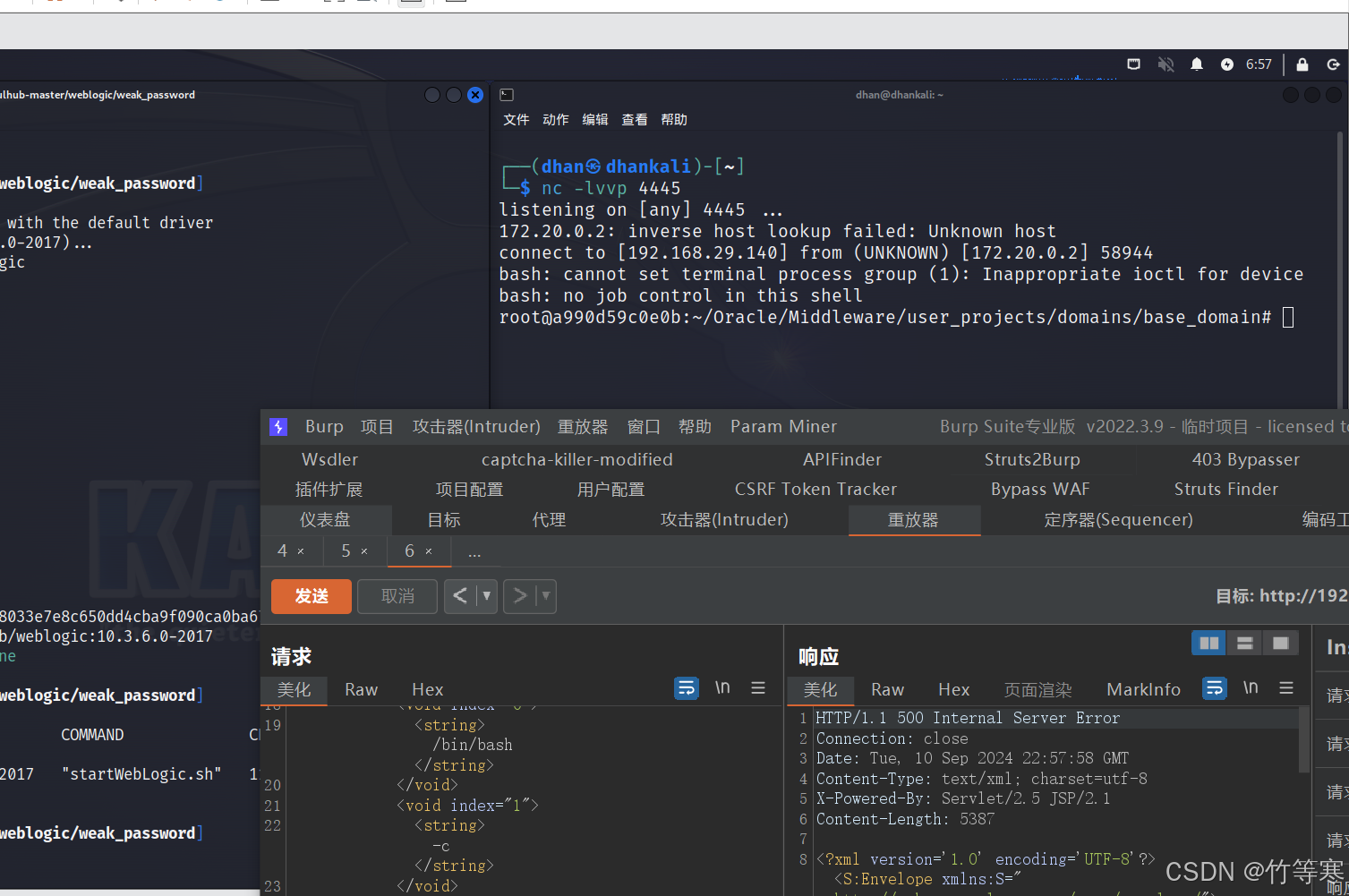Open the 项目 menu in Burp

coord(377,427)
